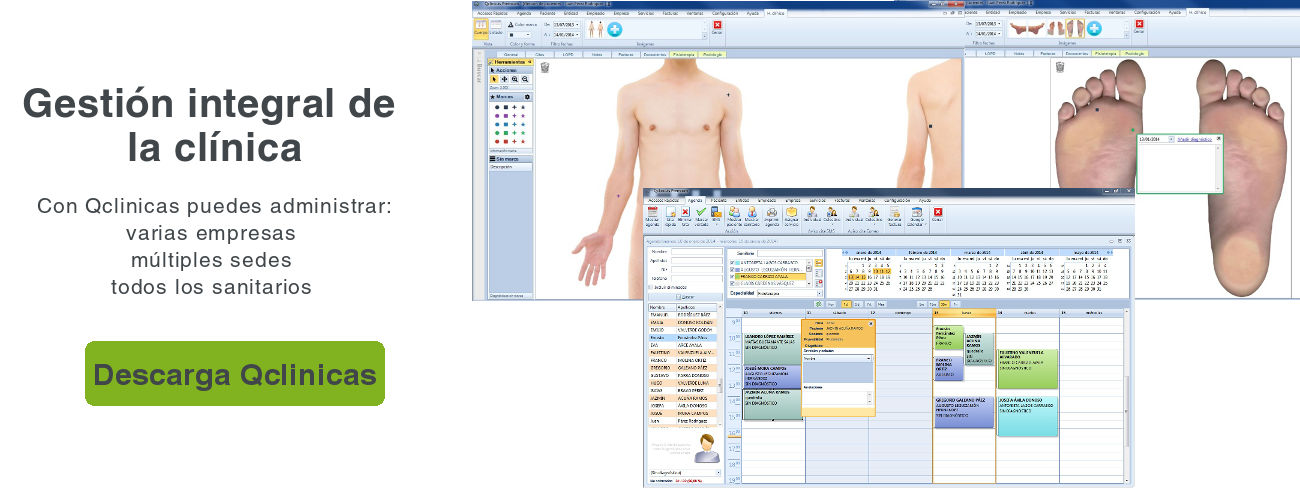Click the Google Calendar icon in agenda ribbon
This screenshot has width=1300, height=500.
(917, 212)
